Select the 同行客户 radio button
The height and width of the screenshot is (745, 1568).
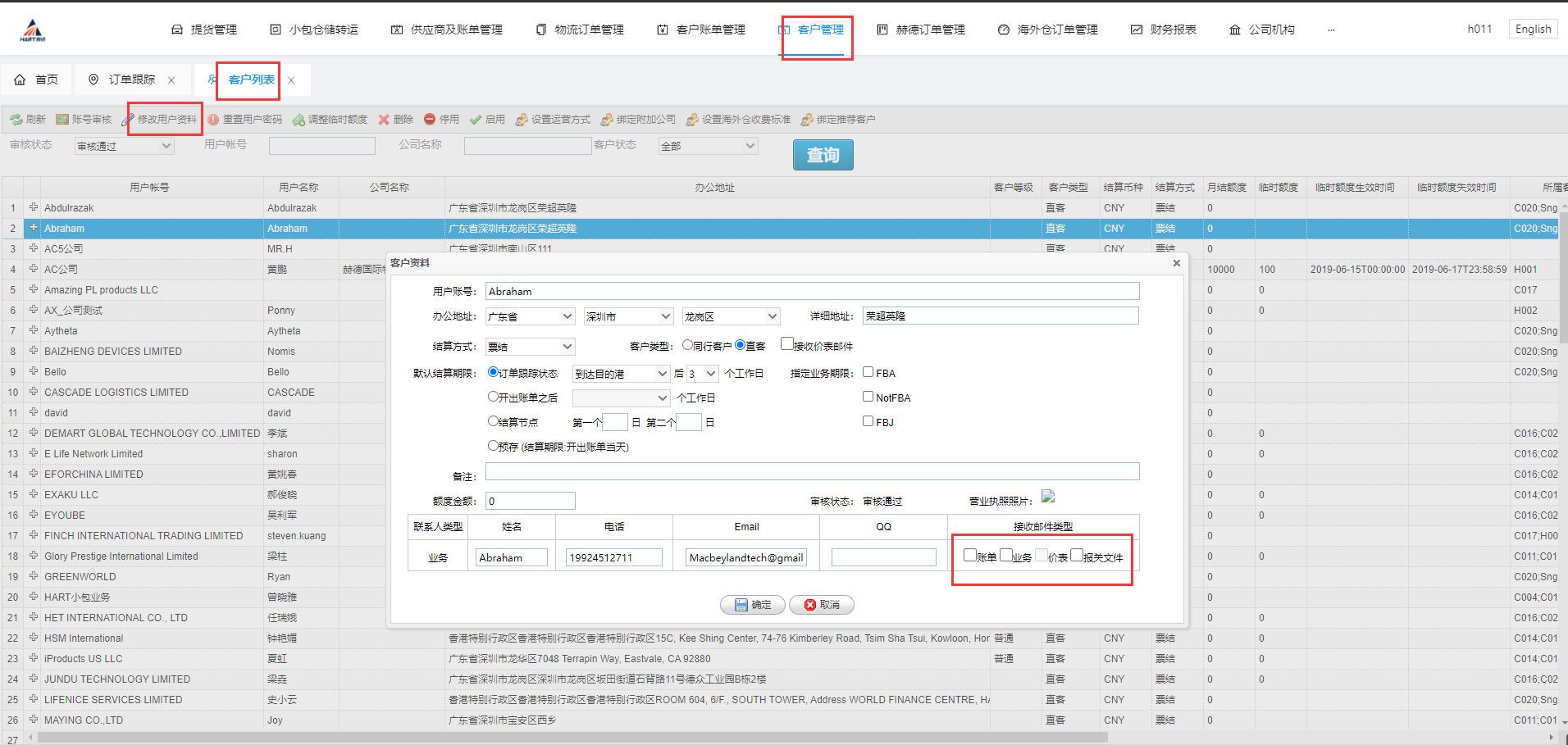[x=688, y=345]
